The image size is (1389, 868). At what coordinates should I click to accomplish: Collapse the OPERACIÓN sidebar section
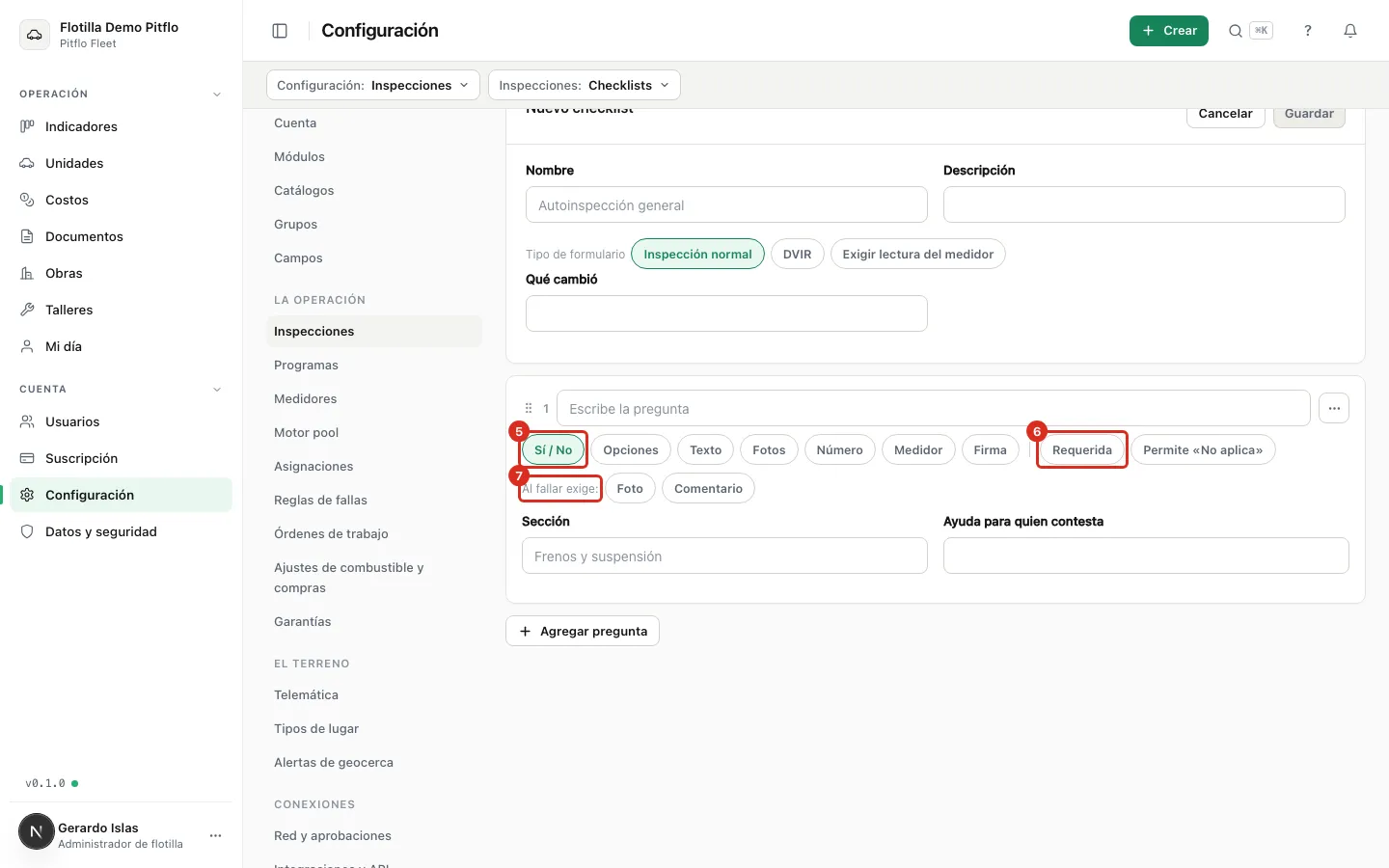tap(217, 95)
